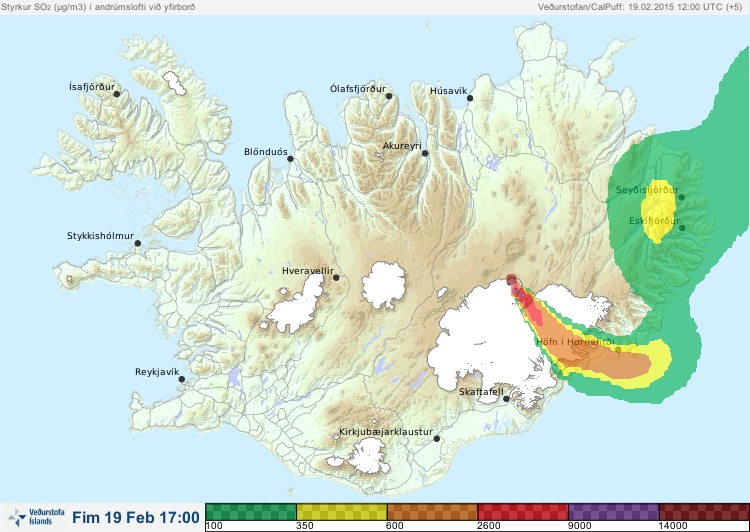Click the Kirkjubæjarklaustur marker dot

click(x=437, y=439)
